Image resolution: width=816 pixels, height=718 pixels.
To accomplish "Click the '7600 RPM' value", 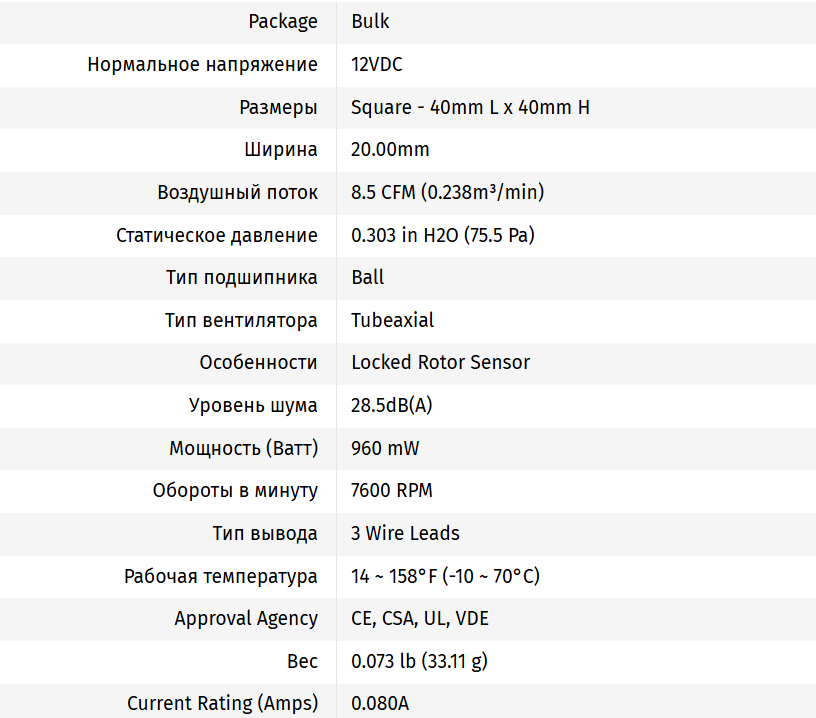I will coord(391,490).
